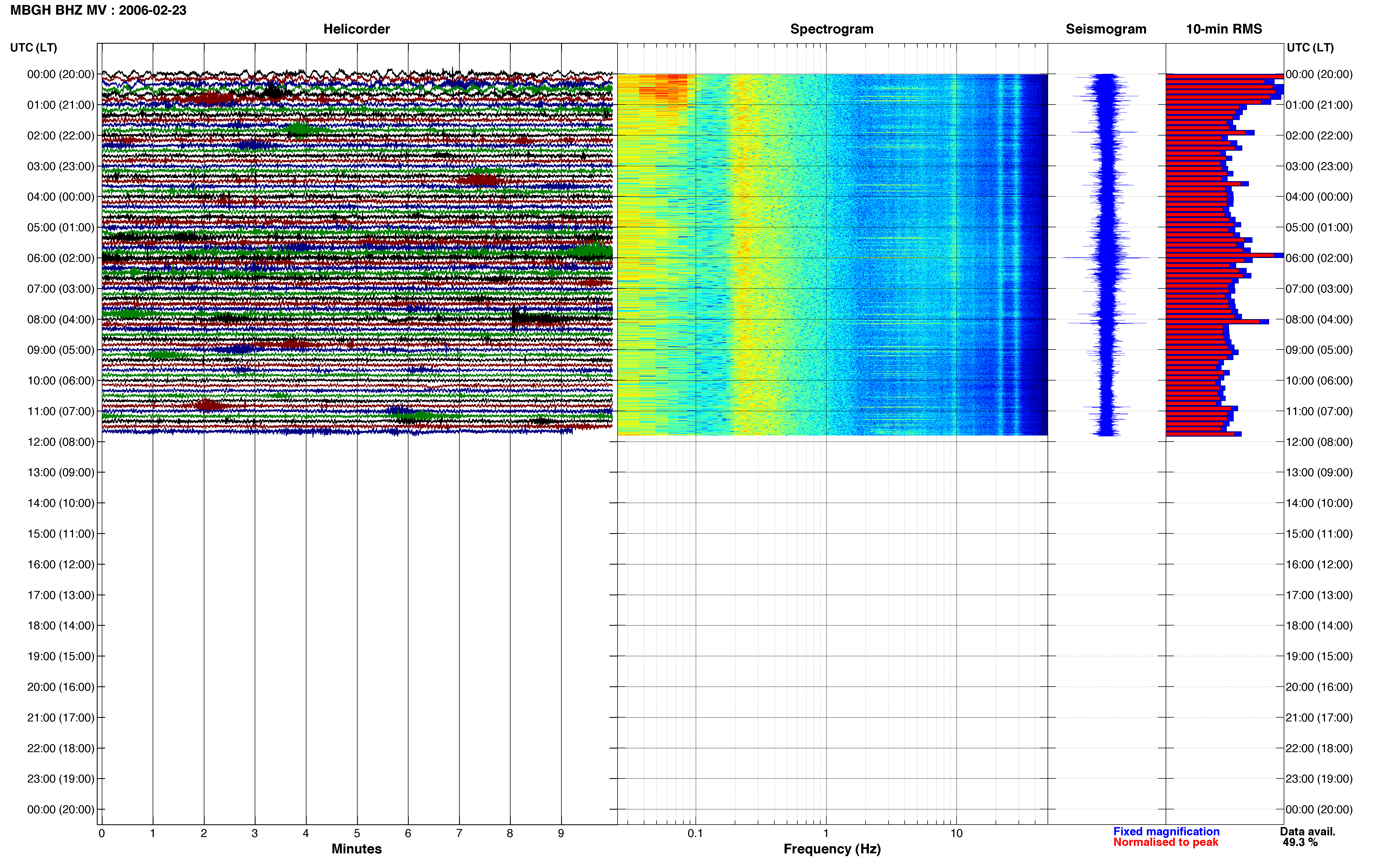Click the Data avail. label
Viewport: 1388px width, 868px height.
1308,831
